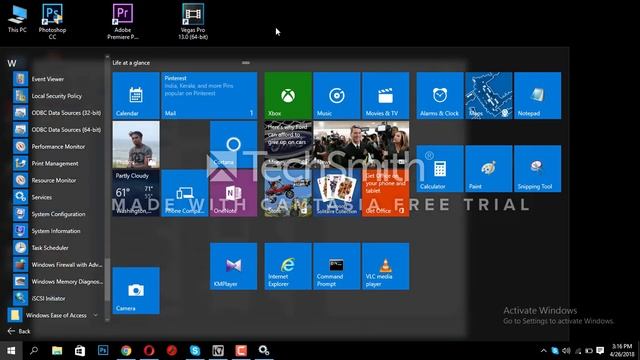Select the Vegas Pro 13.0 desktop shortcut

[193, 22]
